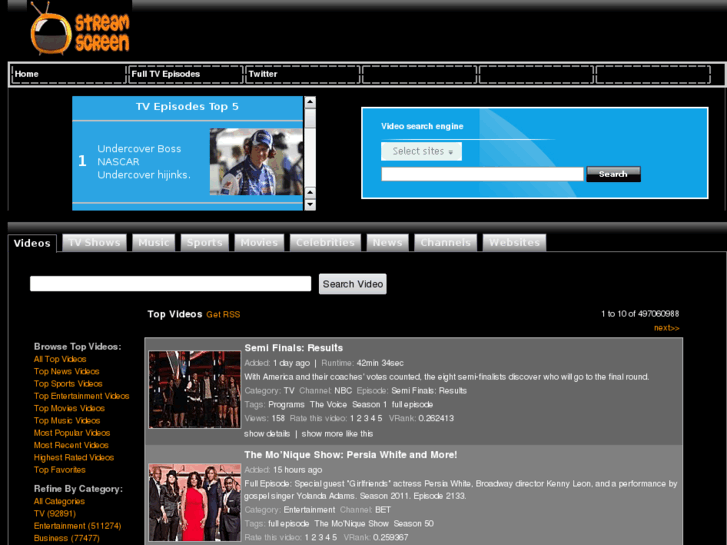Screen dimensions: 727x545
Task: Switch to the Websites tab
Action: (514, 243)
